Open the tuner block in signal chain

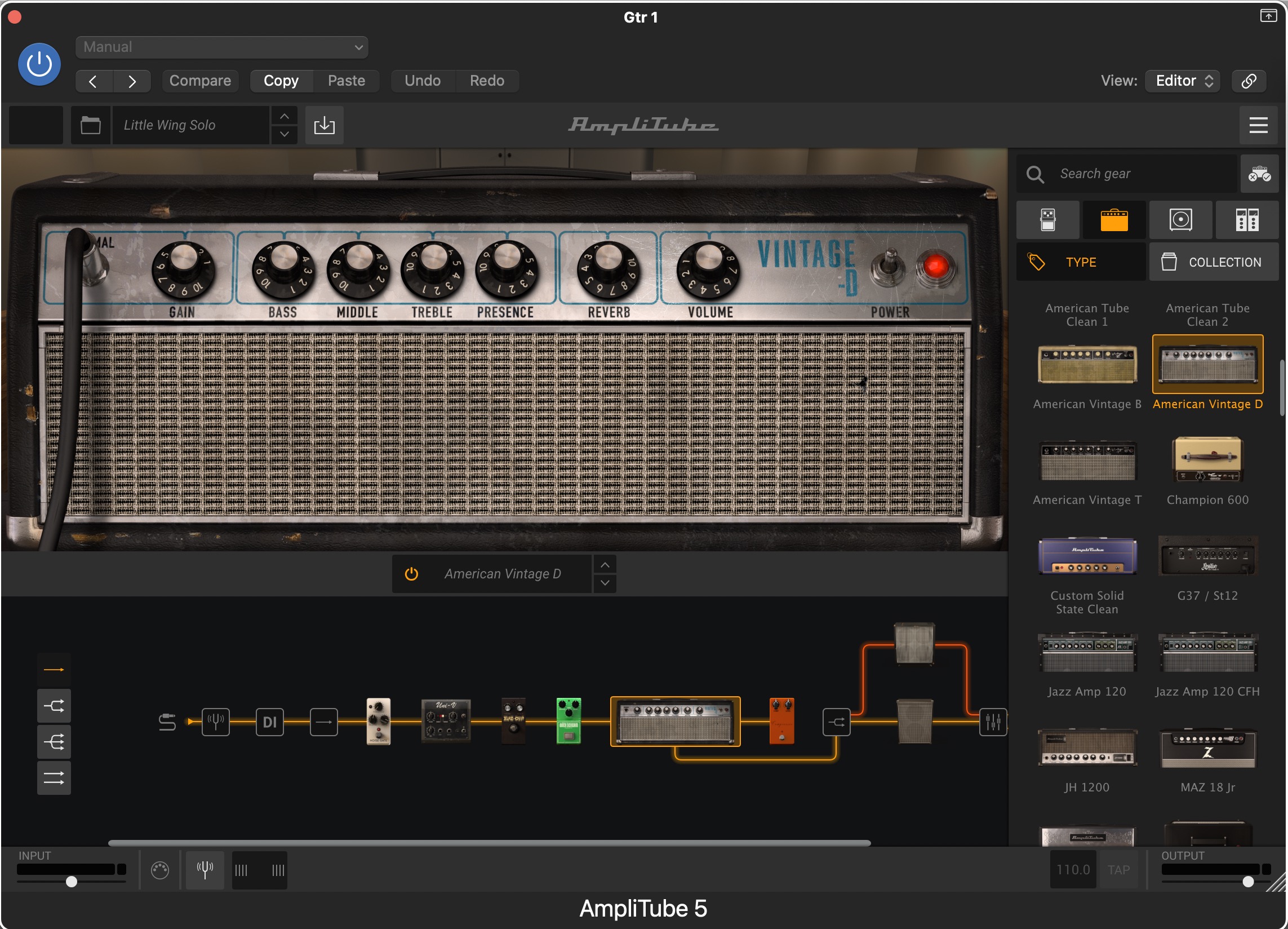(216, 722)
